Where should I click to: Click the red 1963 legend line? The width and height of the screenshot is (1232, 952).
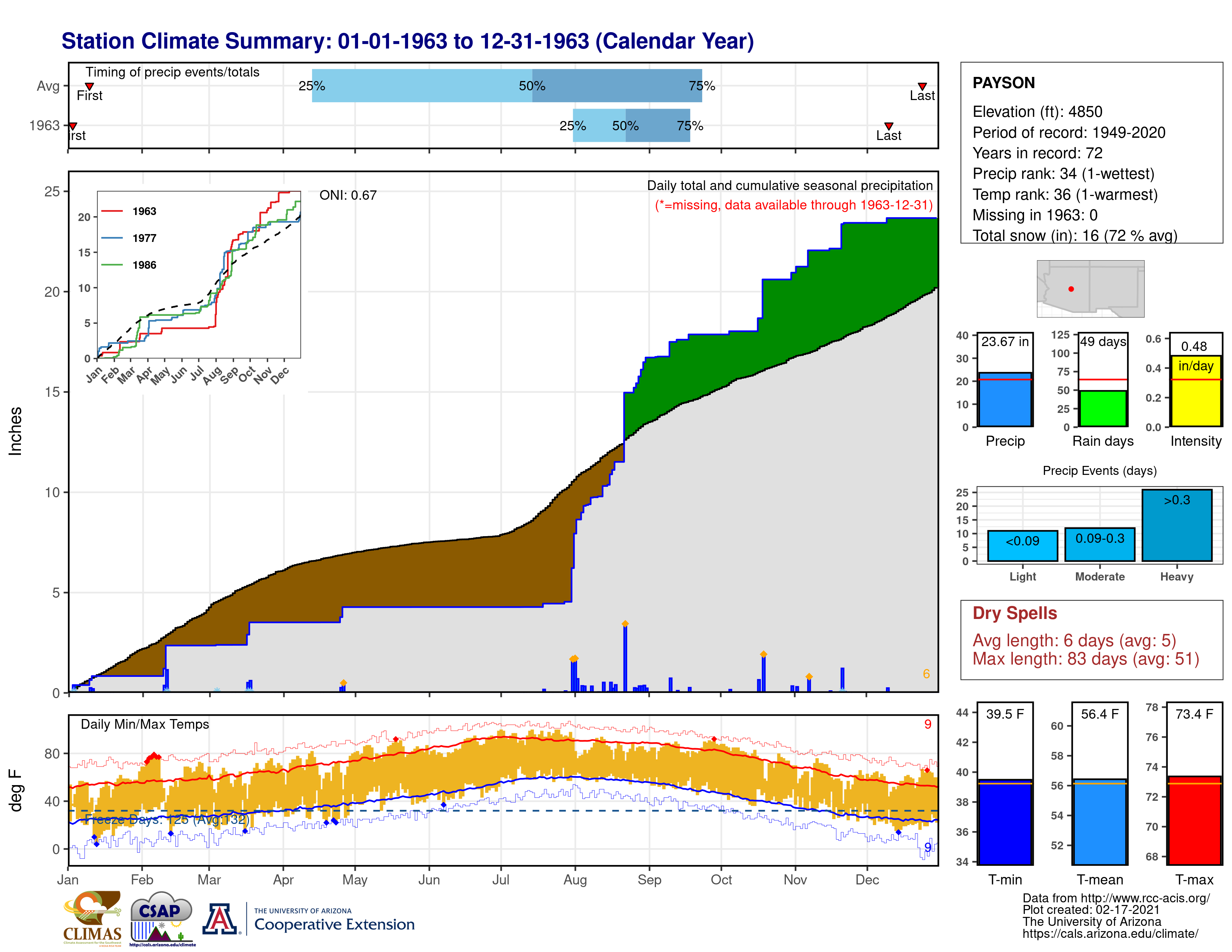(112, 211)
